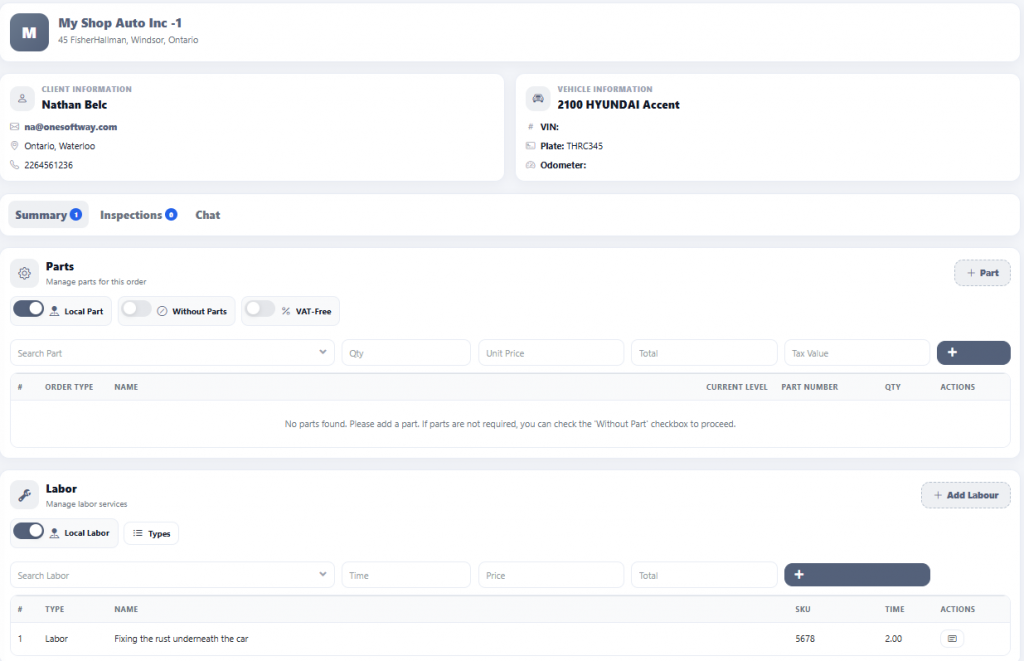Click the Labor wrench icon

point(25,495)
